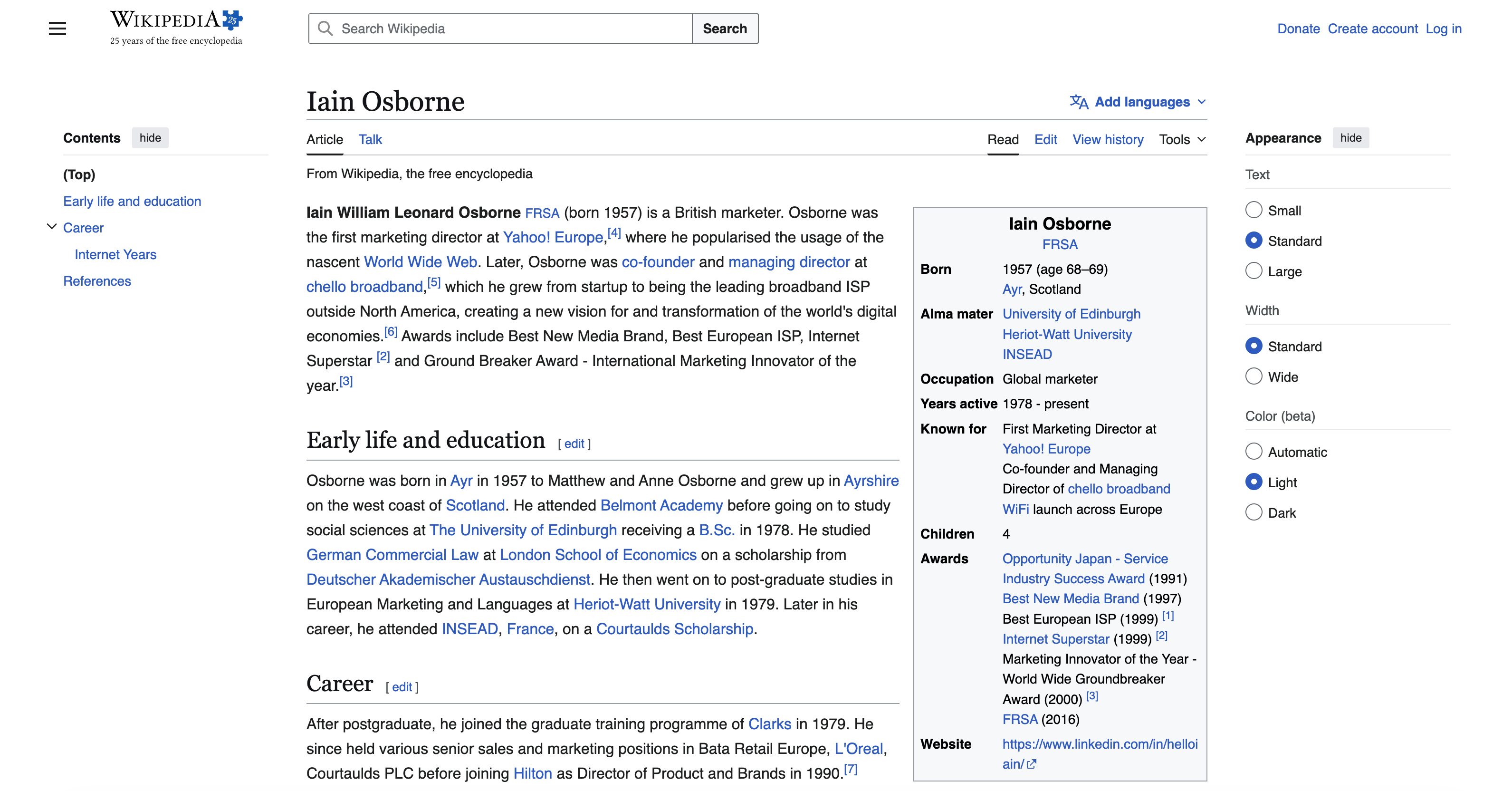The image size is (1512, 791).
Task: Select Standard width option
Action: (1254, 346)
